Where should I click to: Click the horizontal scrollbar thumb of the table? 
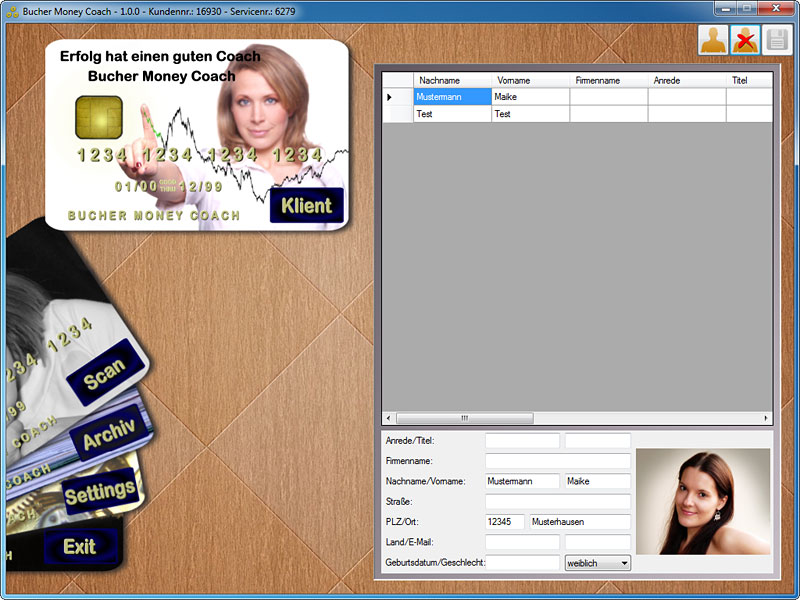point(465,418)
